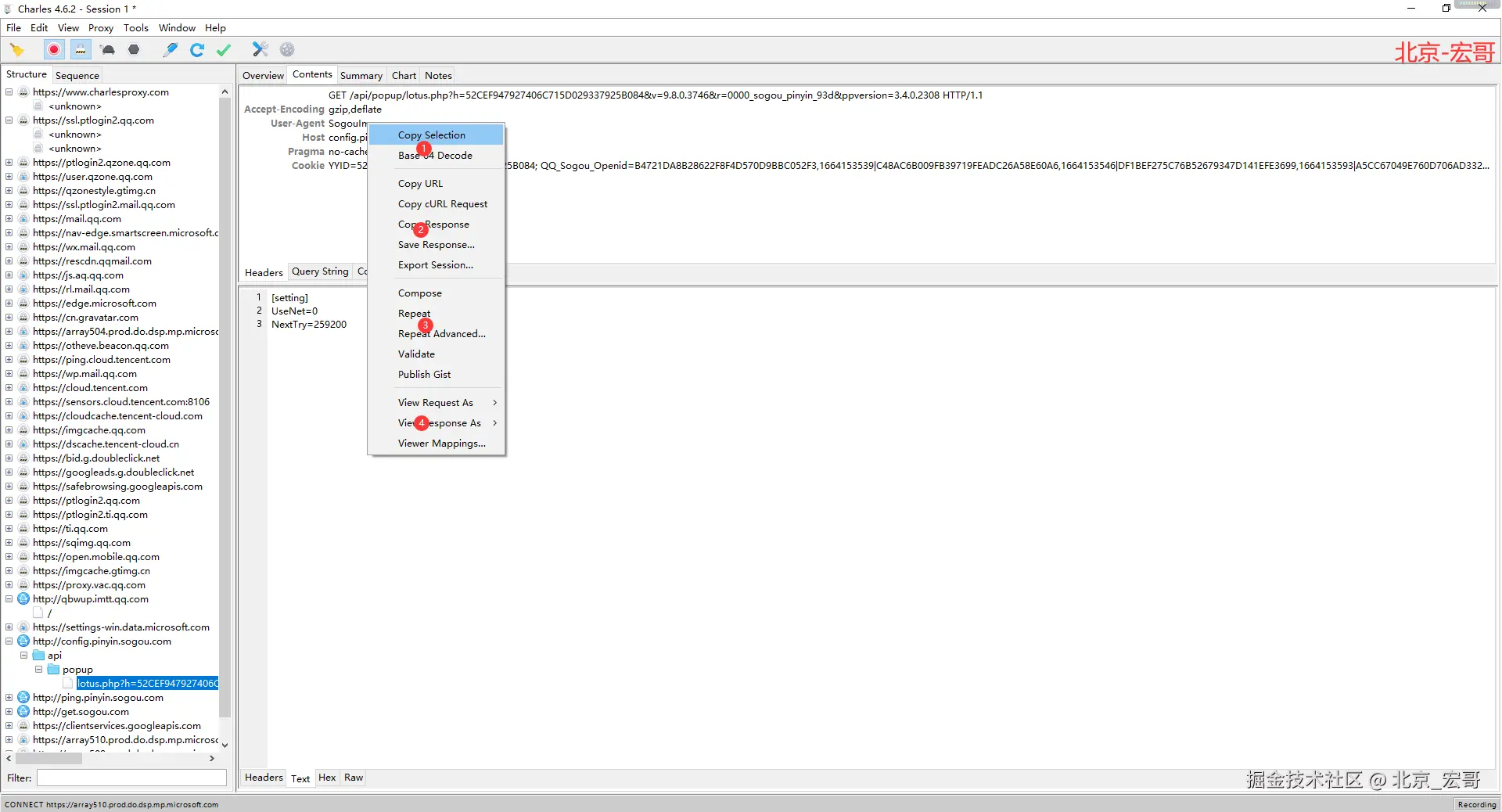Choose Copy Selection from the context menu

[x=437, y=135]
